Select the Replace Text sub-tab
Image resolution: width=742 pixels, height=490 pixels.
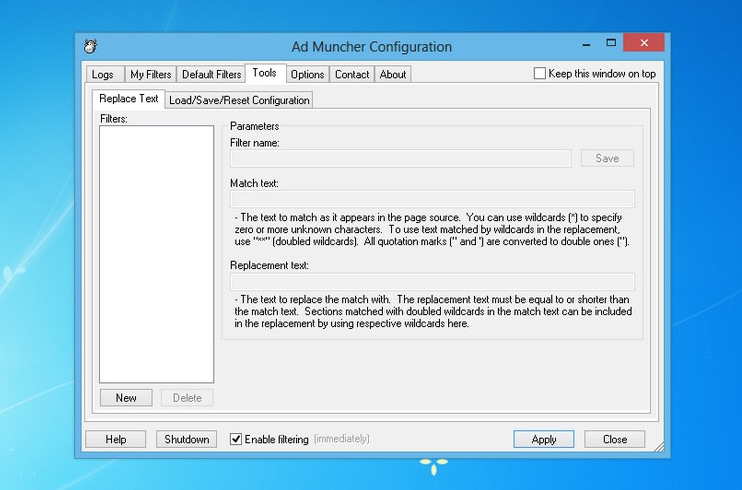click(x=128, y=98)
